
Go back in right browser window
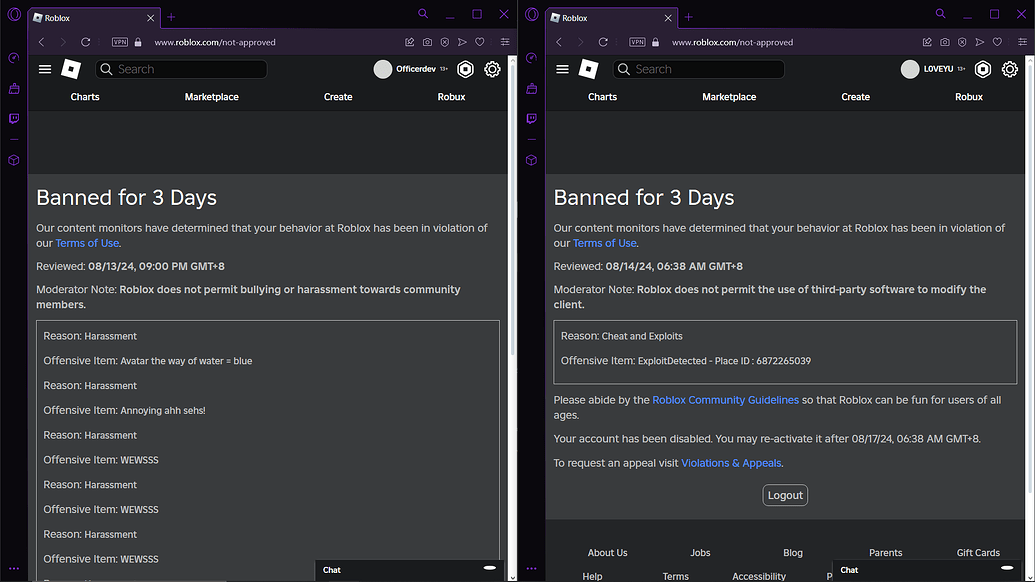tap(559, 42)
